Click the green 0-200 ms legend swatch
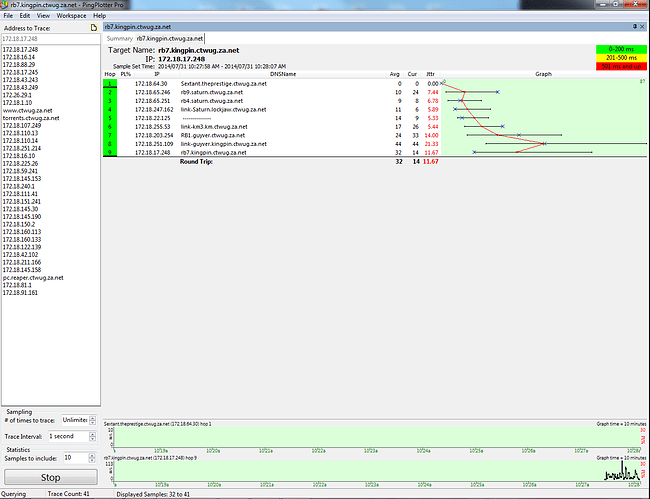This screenshot has width=650, height=499. [x=620, y=48]
